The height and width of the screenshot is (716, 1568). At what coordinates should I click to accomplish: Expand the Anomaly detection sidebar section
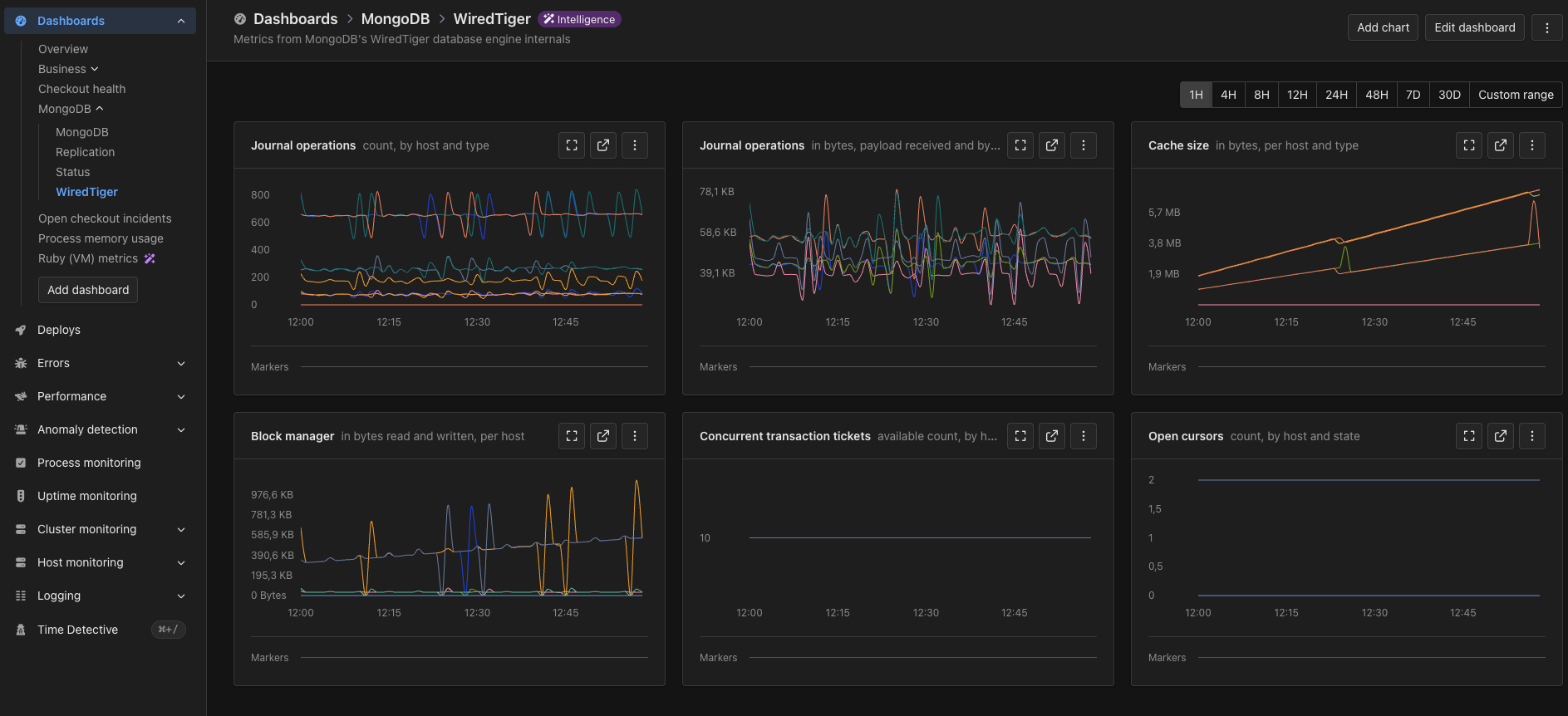[x=181, y=429]
